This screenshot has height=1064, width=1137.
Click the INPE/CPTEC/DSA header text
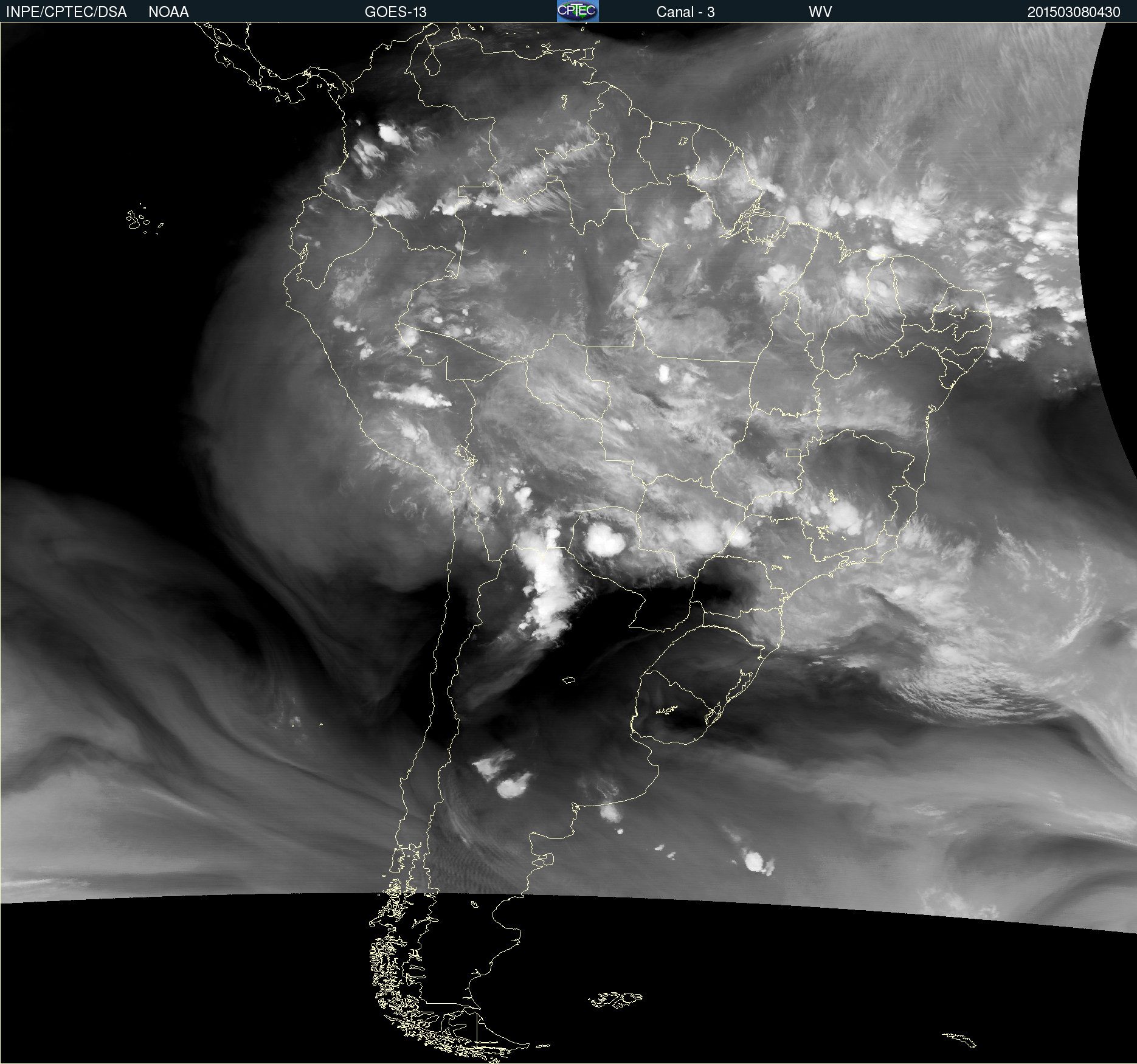click(66, 12)
